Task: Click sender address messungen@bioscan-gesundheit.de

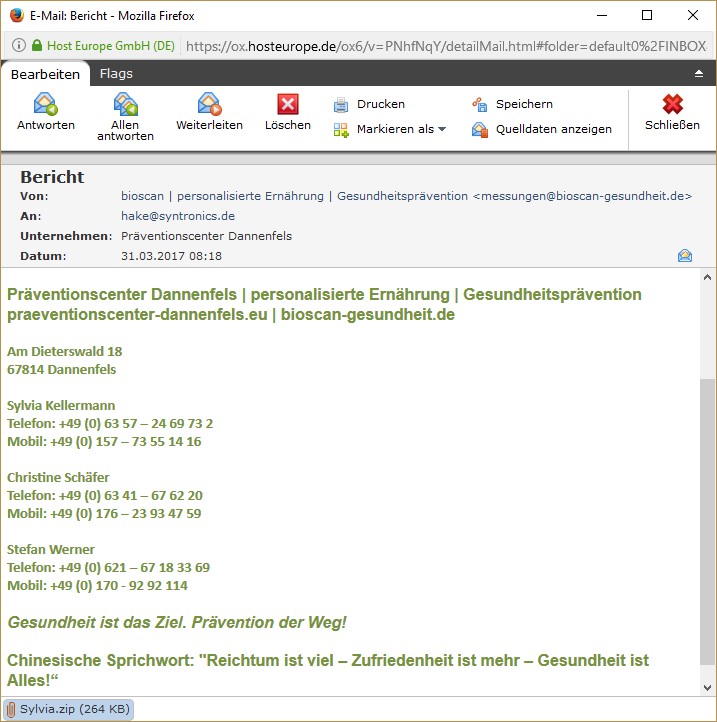Action: pyautogui.click(x=583, y=196)
